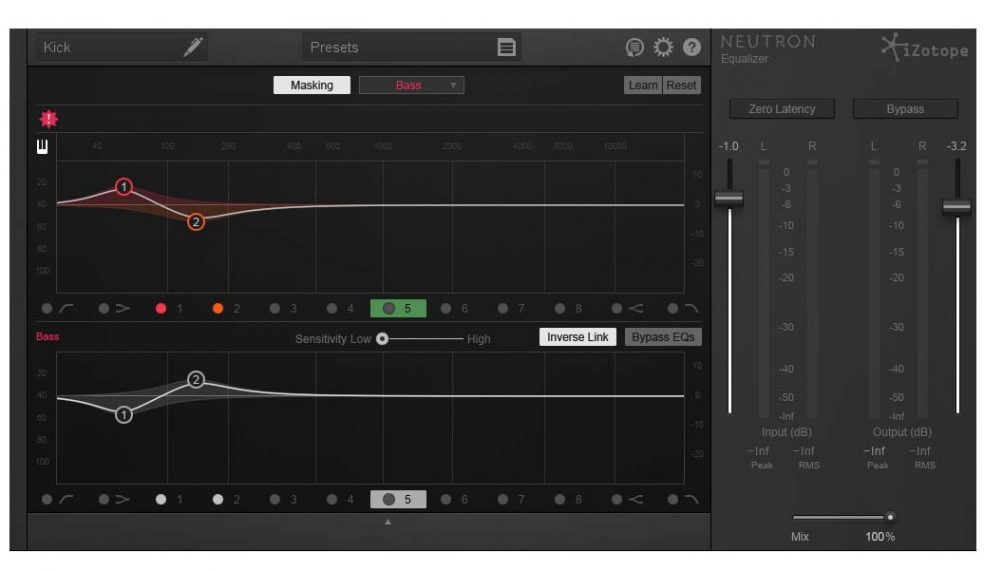Image resolution: width=984 pixels, height=572 pixels.
Task: Click the -3.2 output gain value
Action: point(956,146)
